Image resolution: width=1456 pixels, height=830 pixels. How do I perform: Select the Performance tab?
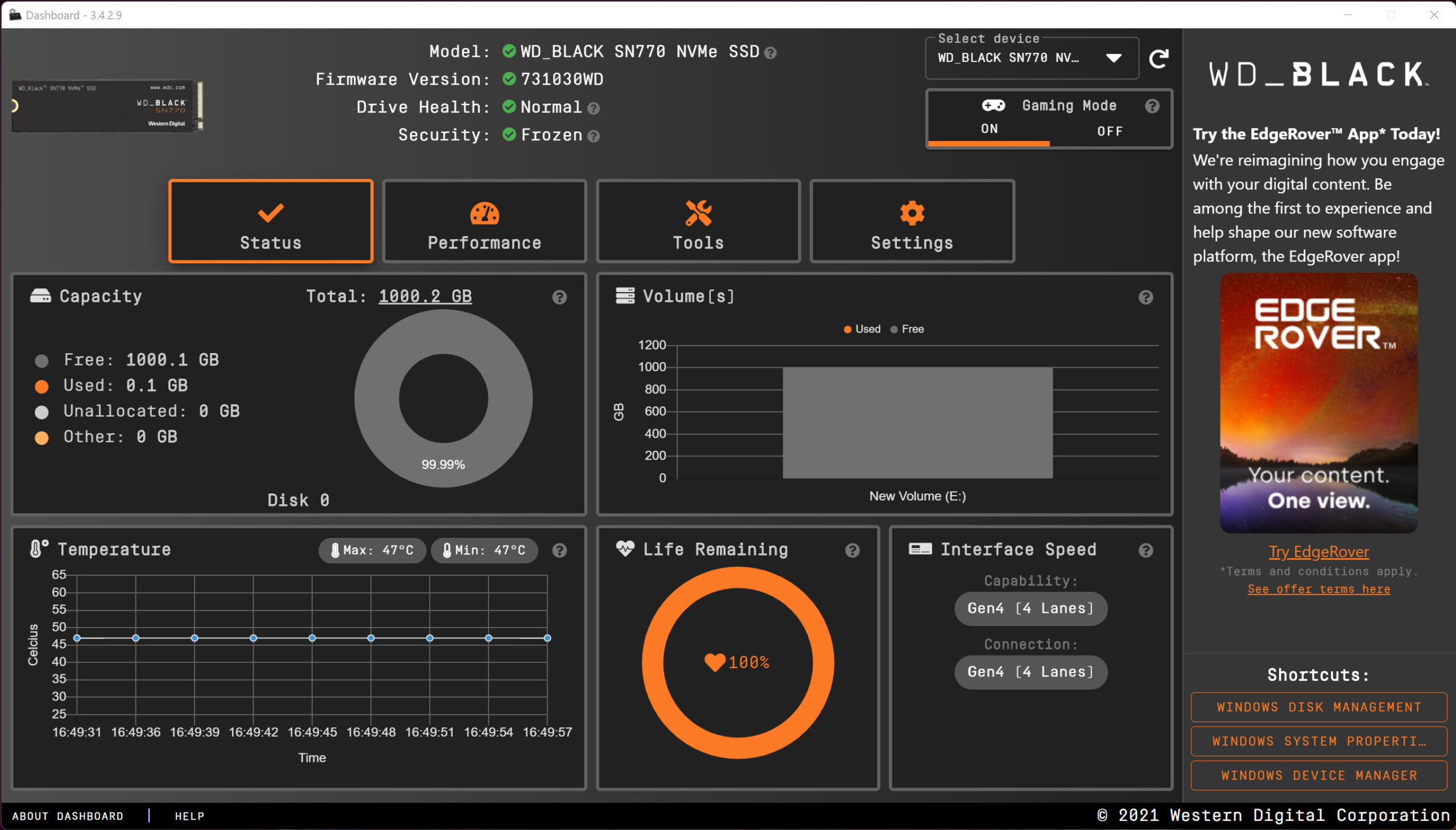(483, 222)
